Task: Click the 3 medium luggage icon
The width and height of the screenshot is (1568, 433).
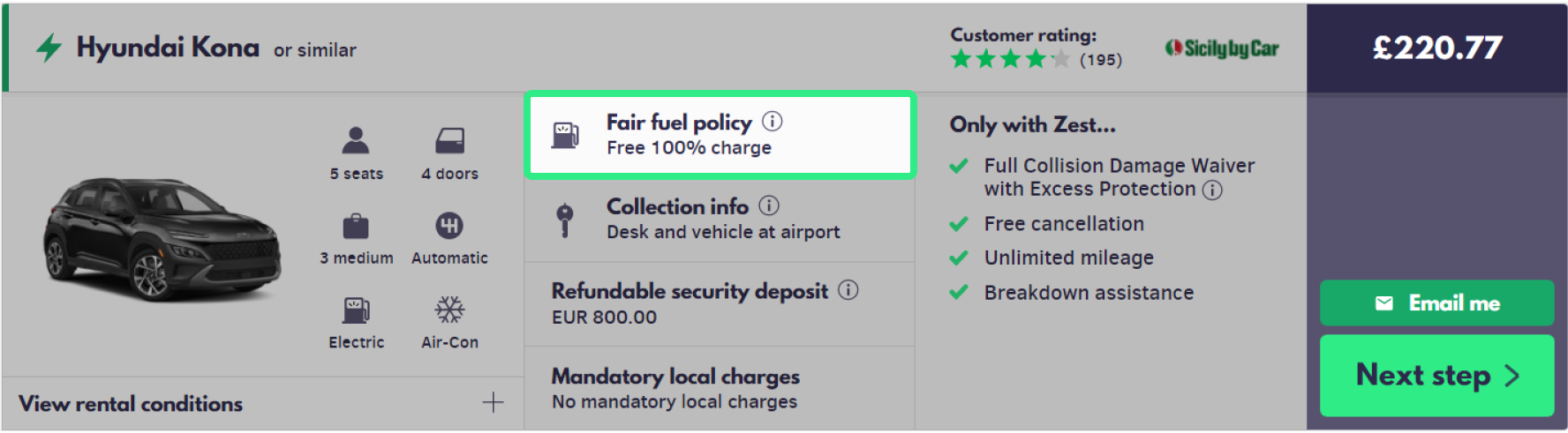Action: click(356, 226)
